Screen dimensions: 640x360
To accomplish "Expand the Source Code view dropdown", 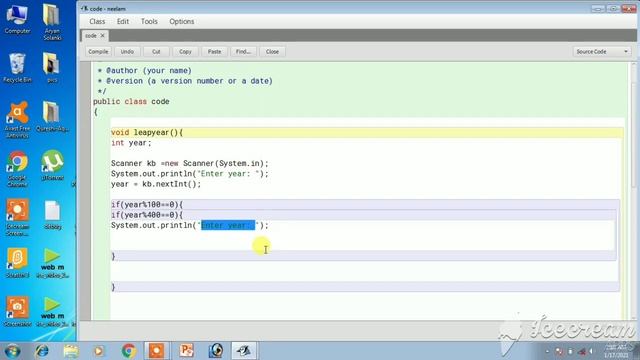I will (602, 52).
